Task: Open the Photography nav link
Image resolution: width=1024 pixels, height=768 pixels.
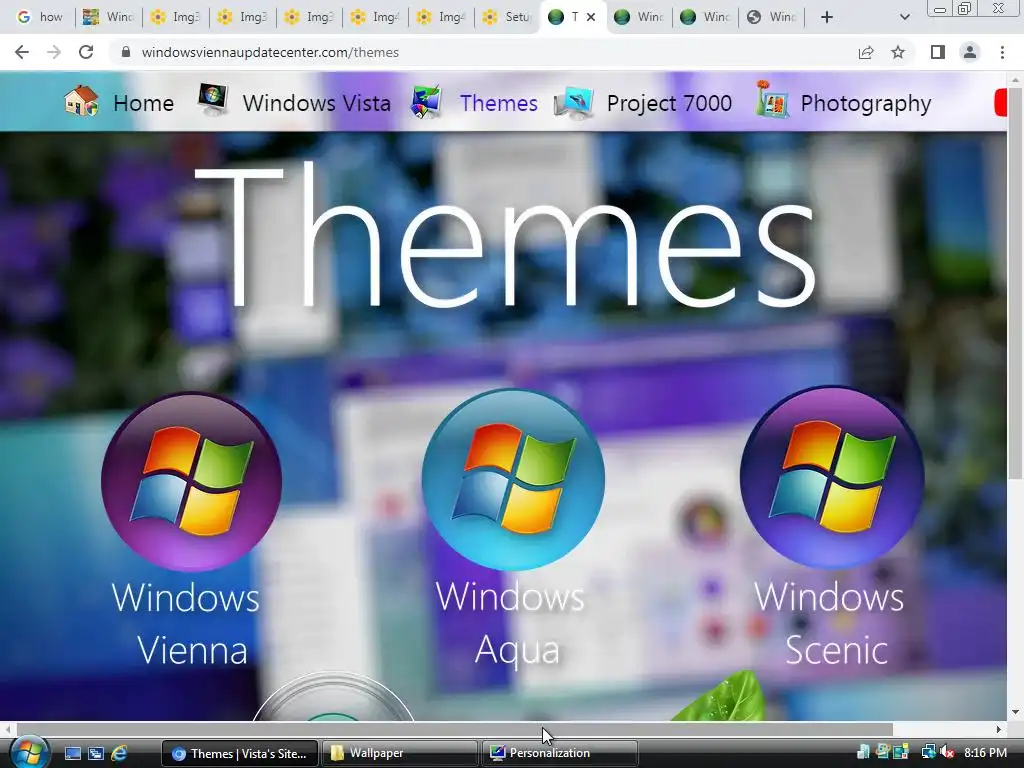Action: coord(866,103)
